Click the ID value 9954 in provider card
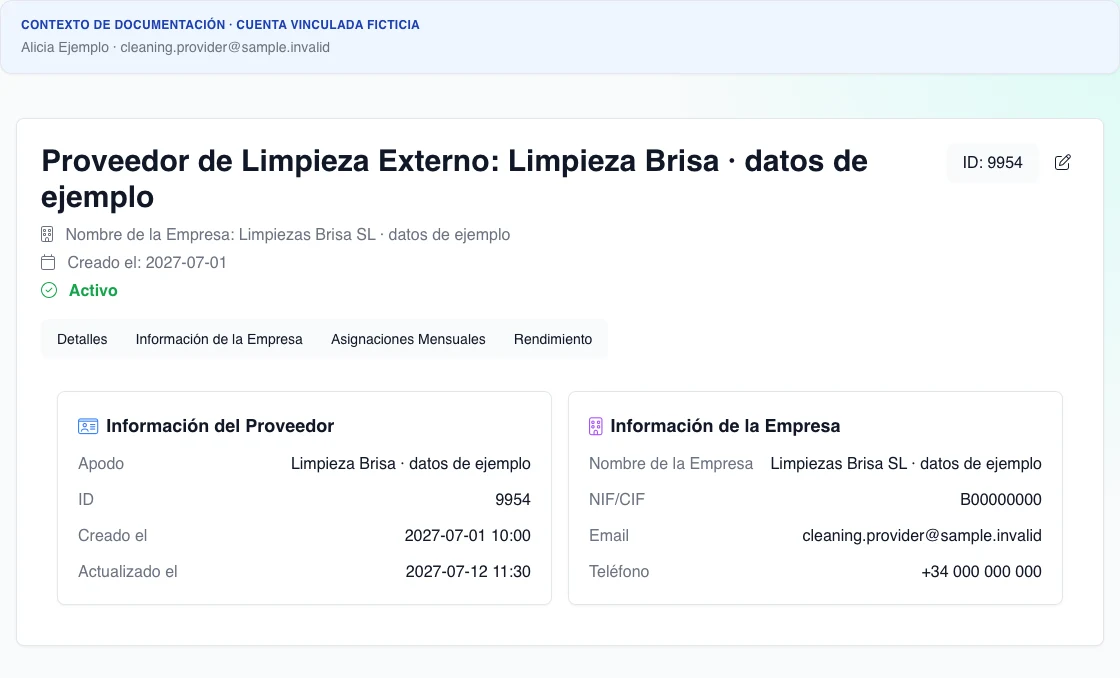Image resolution: width=1120 pixels, height=678 pixels. (513, 499)
